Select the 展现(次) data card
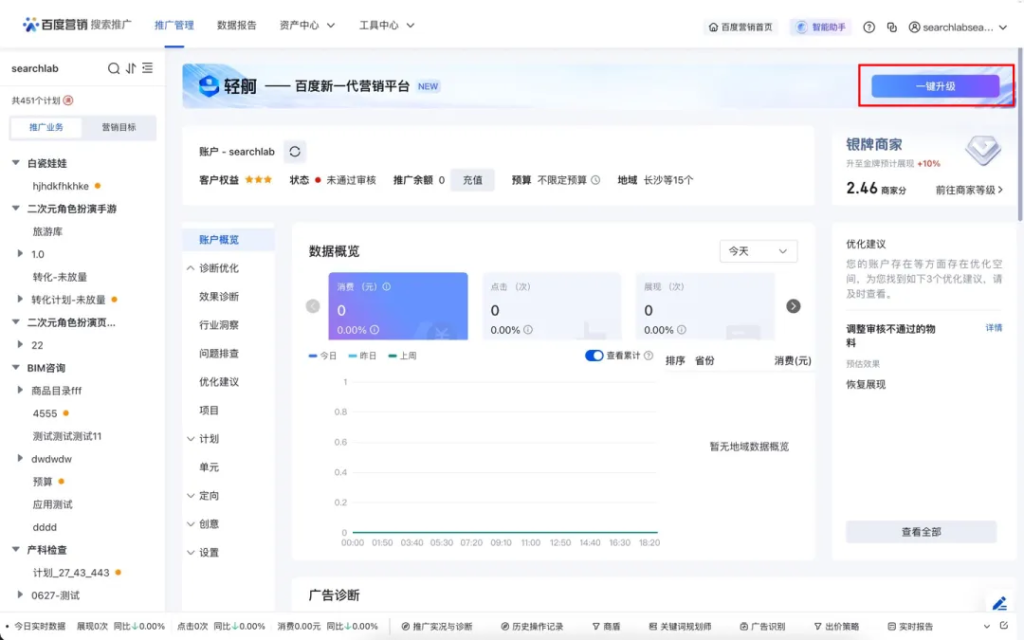 click(x=705, y=306)
